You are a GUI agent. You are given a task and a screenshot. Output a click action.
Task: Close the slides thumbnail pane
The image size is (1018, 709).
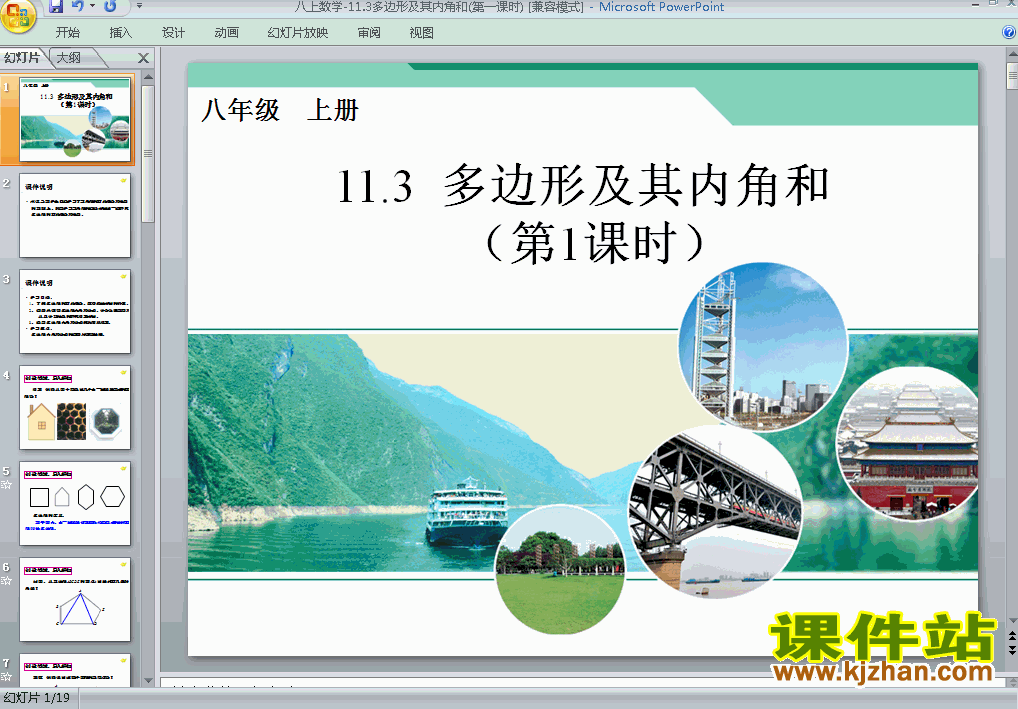143,58
